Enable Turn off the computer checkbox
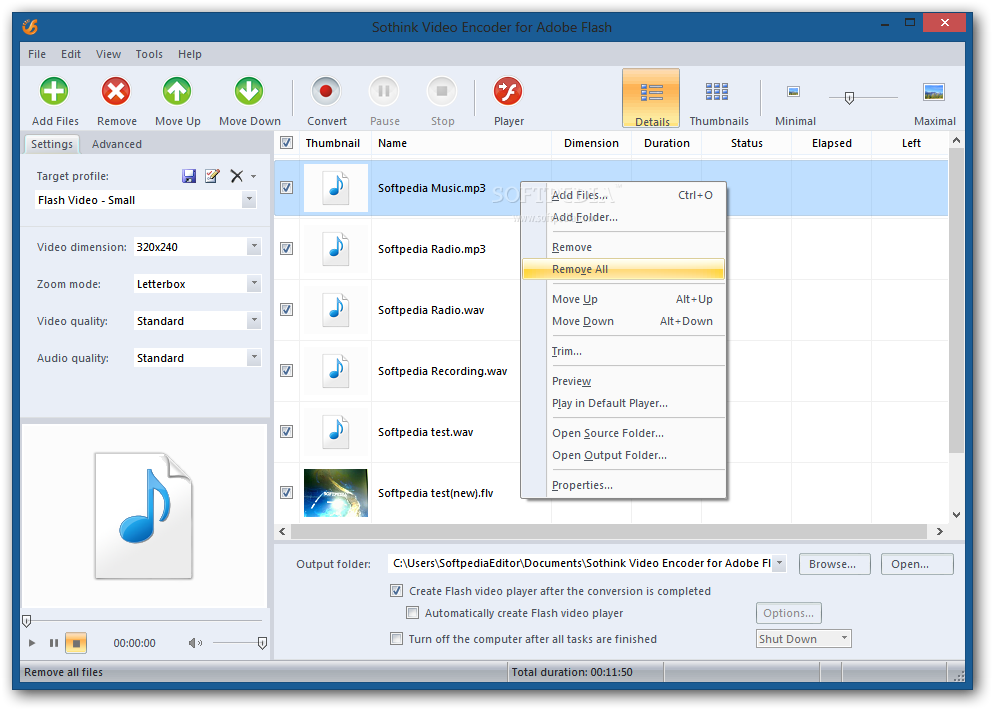 [x=396, y=638]
